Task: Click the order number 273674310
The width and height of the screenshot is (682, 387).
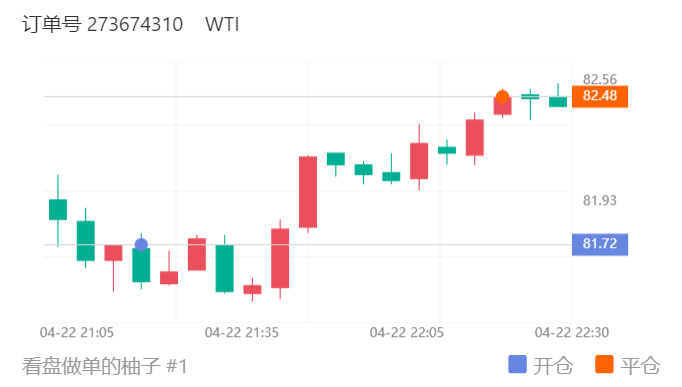Action: [x=135, y=24]
